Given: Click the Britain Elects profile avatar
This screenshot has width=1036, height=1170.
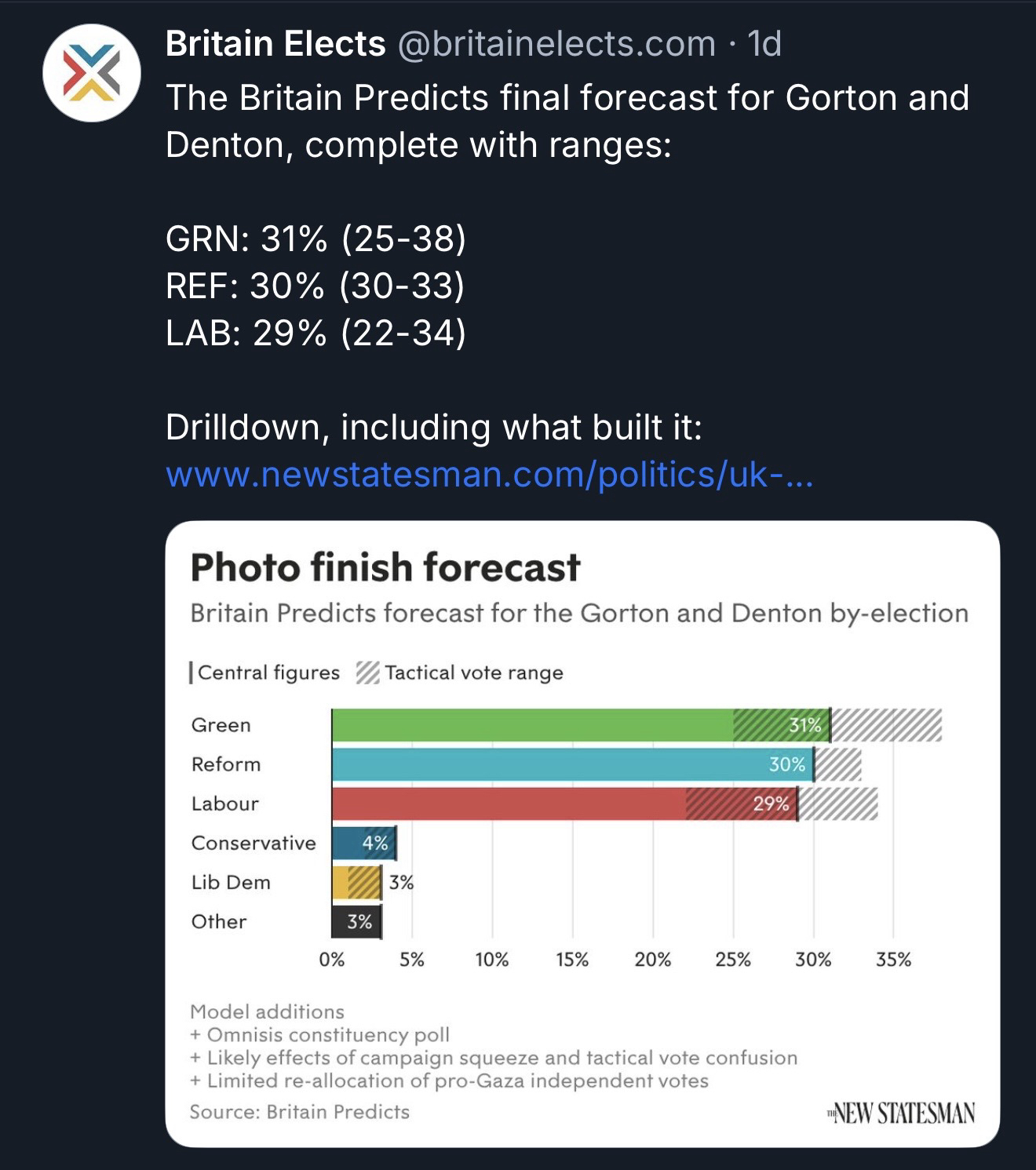Looking at the screenshot, I should click(91, 72).
